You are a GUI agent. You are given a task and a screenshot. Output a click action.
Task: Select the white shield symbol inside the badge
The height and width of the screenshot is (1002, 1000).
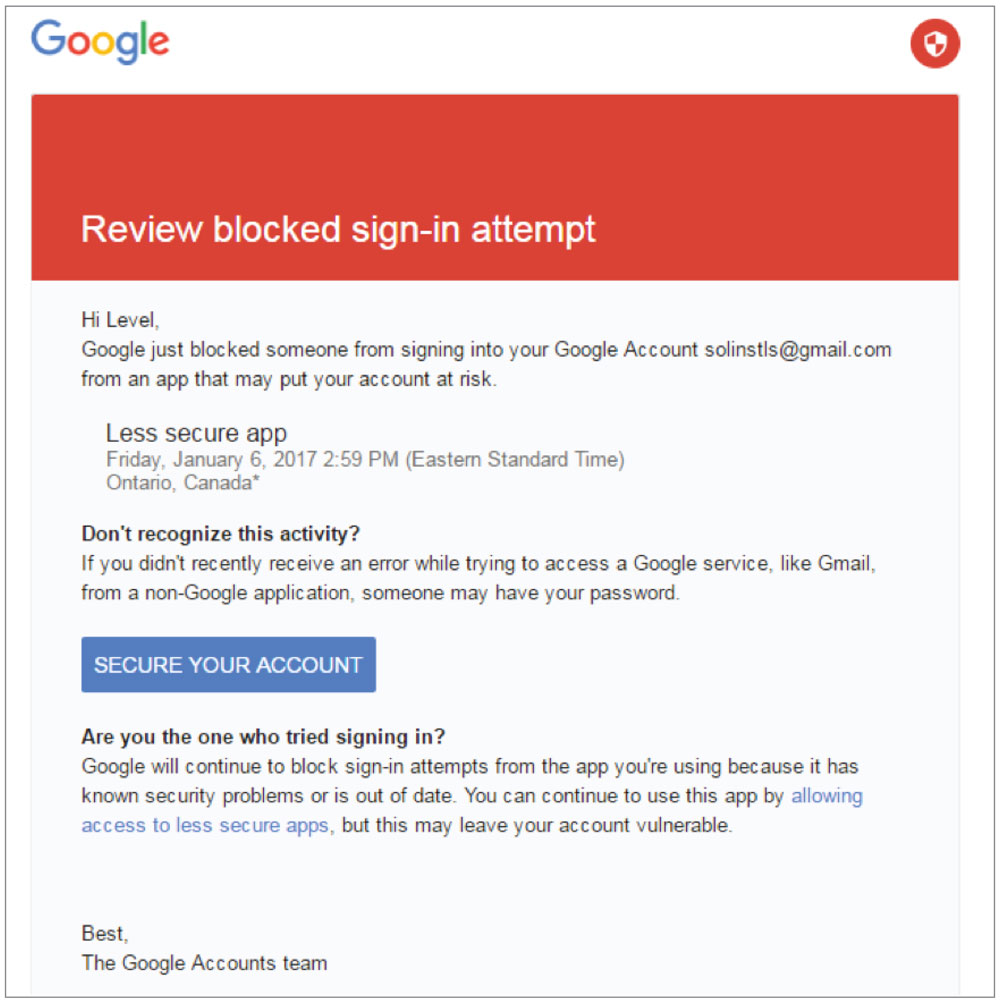[x=935, y=44]
